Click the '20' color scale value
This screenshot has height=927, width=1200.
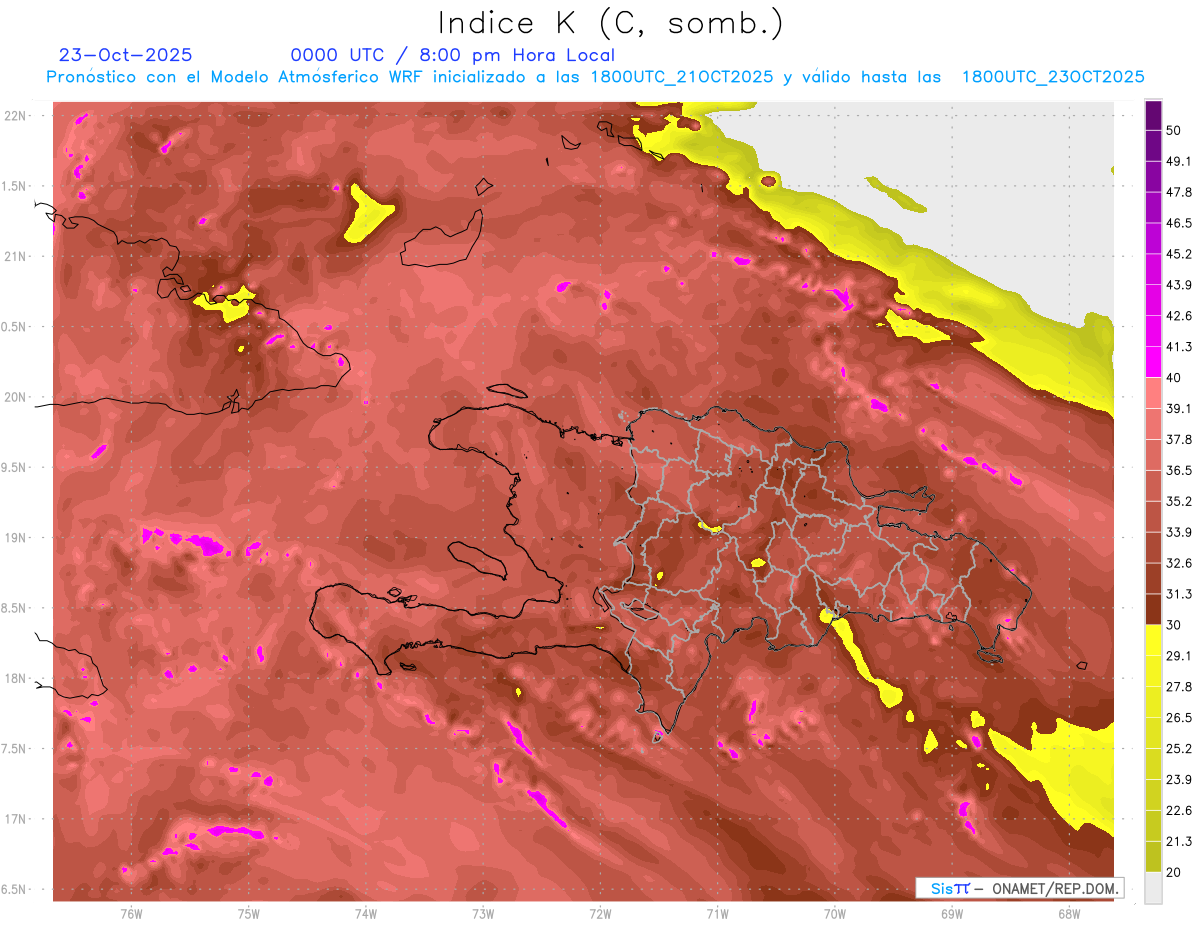1175,872
